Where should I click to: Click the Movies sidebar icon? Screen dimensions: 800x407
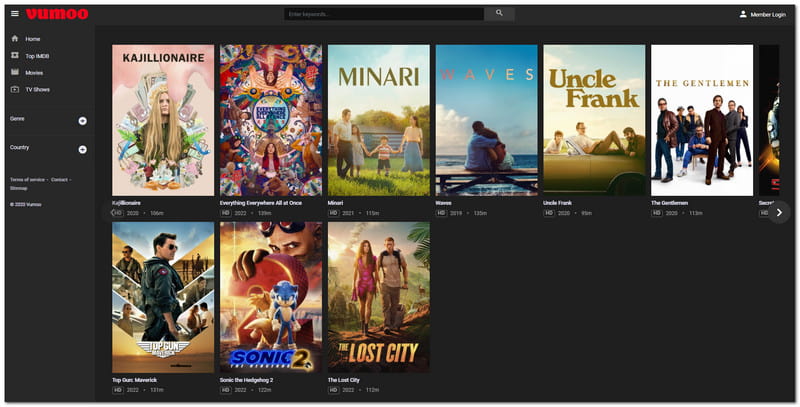15,72
